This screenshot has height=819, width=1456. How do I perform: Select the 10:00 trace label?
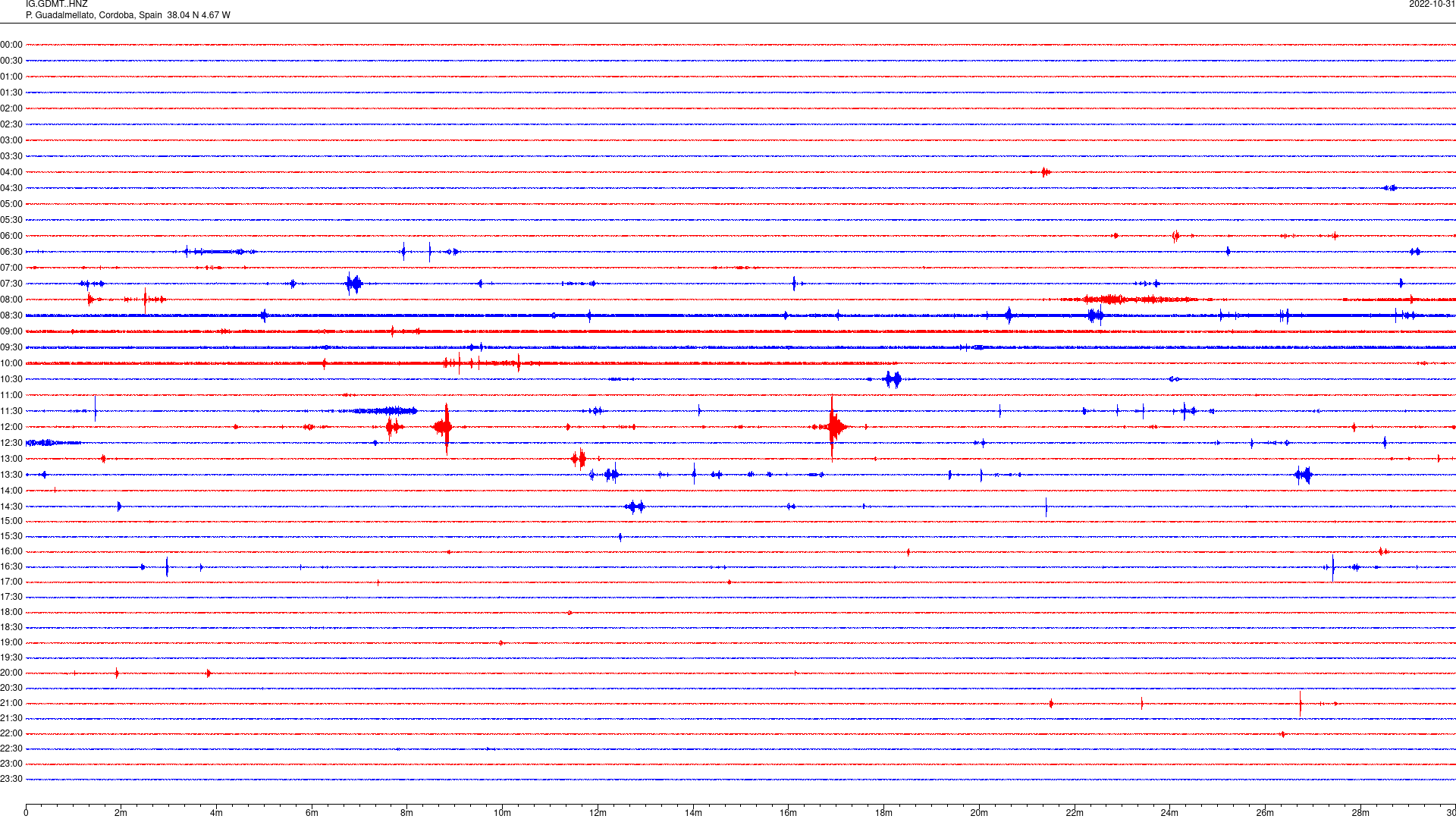pos(11,363)
